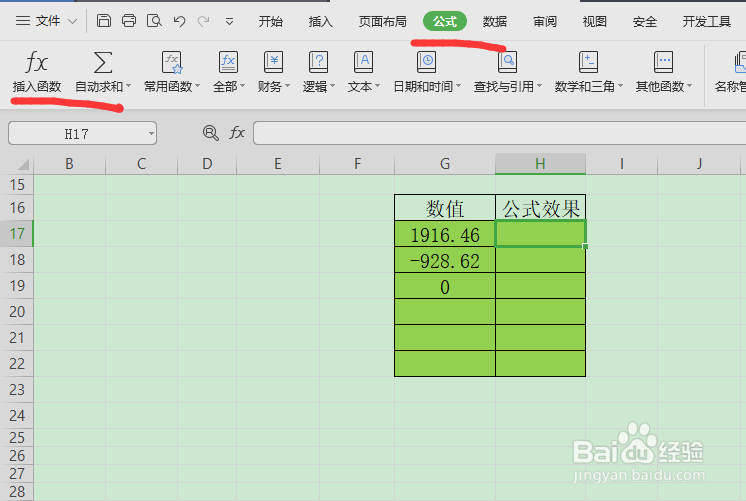Select empty cell H18 beside -928.62
Image resolution: width=746 pixels, height=501 pixels.
(540, 260)
